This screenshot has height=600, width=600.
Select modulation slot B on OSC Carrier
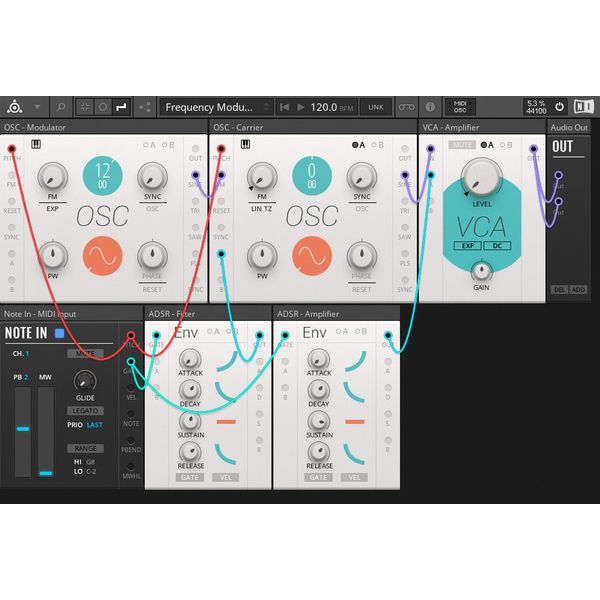378,145
